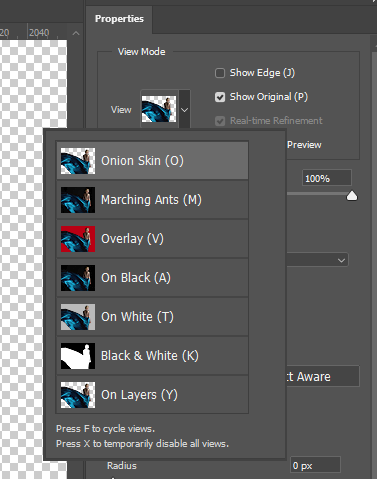The height and width of the screenshot is (479, 377).
Task: Click the Radius label
Action: (122, 466)
